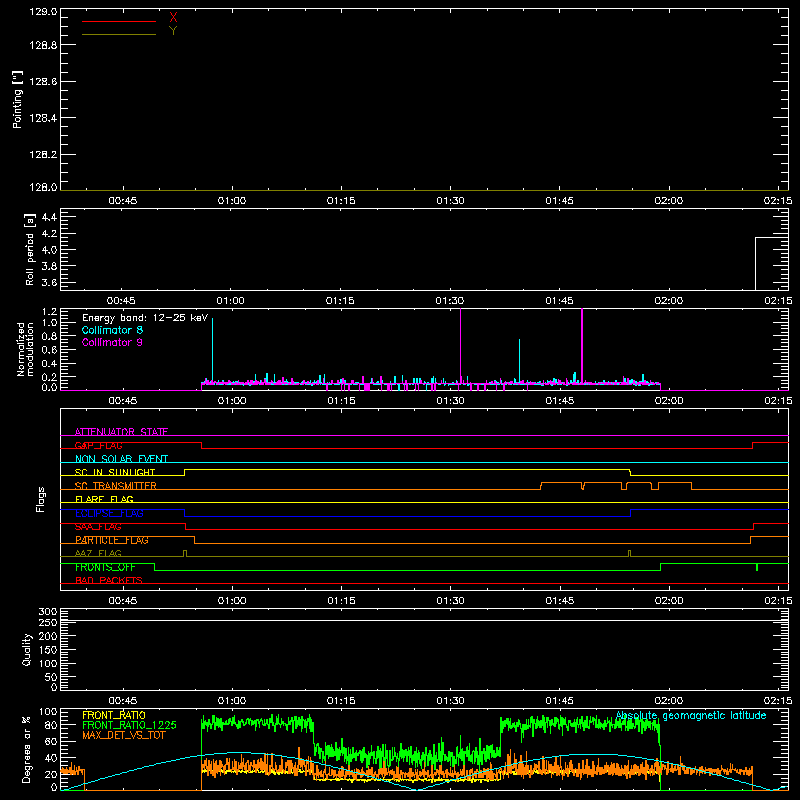Click the Normalized modulation axis title
The width and height of the screenshot is (800, 800).
[25, 349]
